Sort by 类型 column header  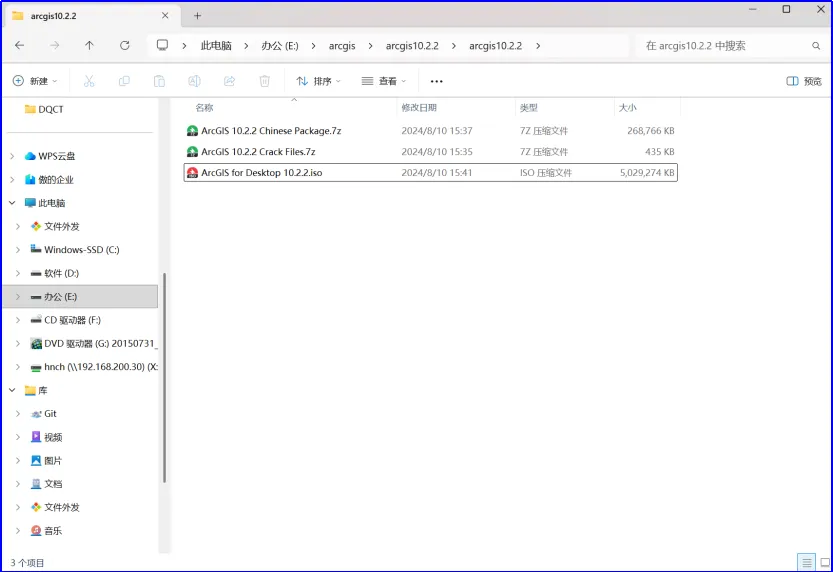tap(529, 108)
